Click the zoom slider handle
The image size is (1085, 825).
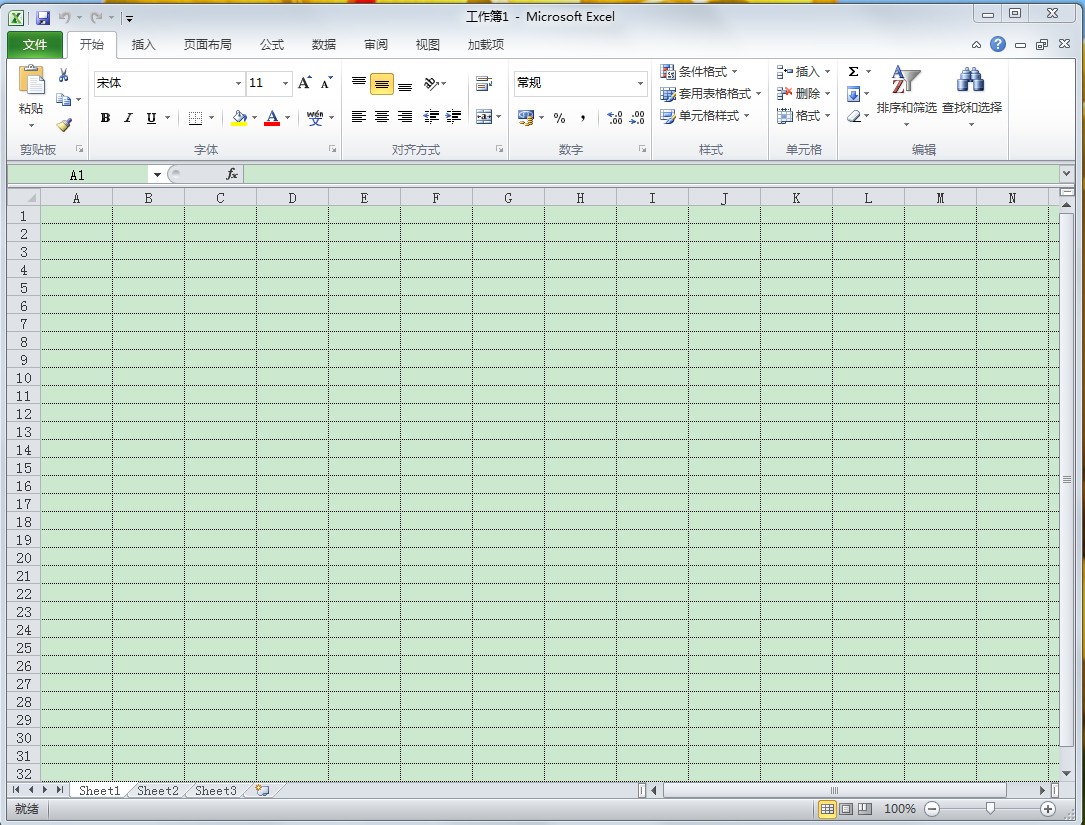(x=990, y=808)
